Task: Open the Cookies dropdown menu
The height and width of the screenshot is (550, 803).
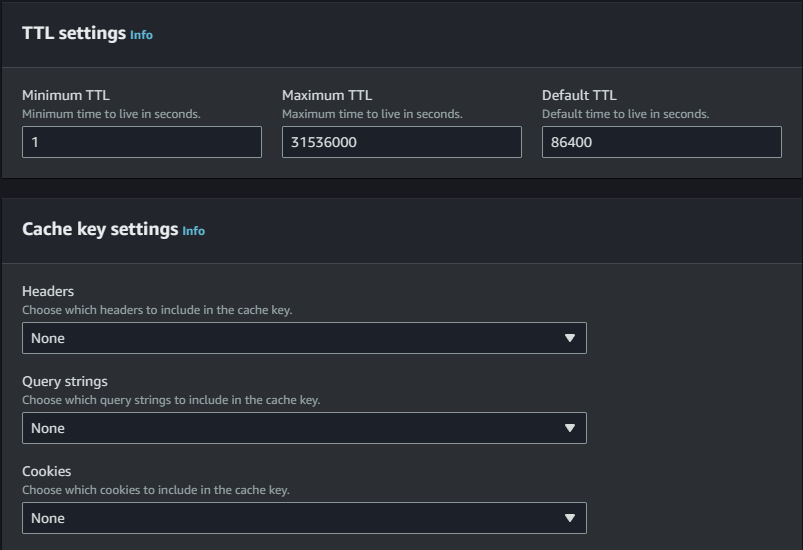Action: coord(303,518)
